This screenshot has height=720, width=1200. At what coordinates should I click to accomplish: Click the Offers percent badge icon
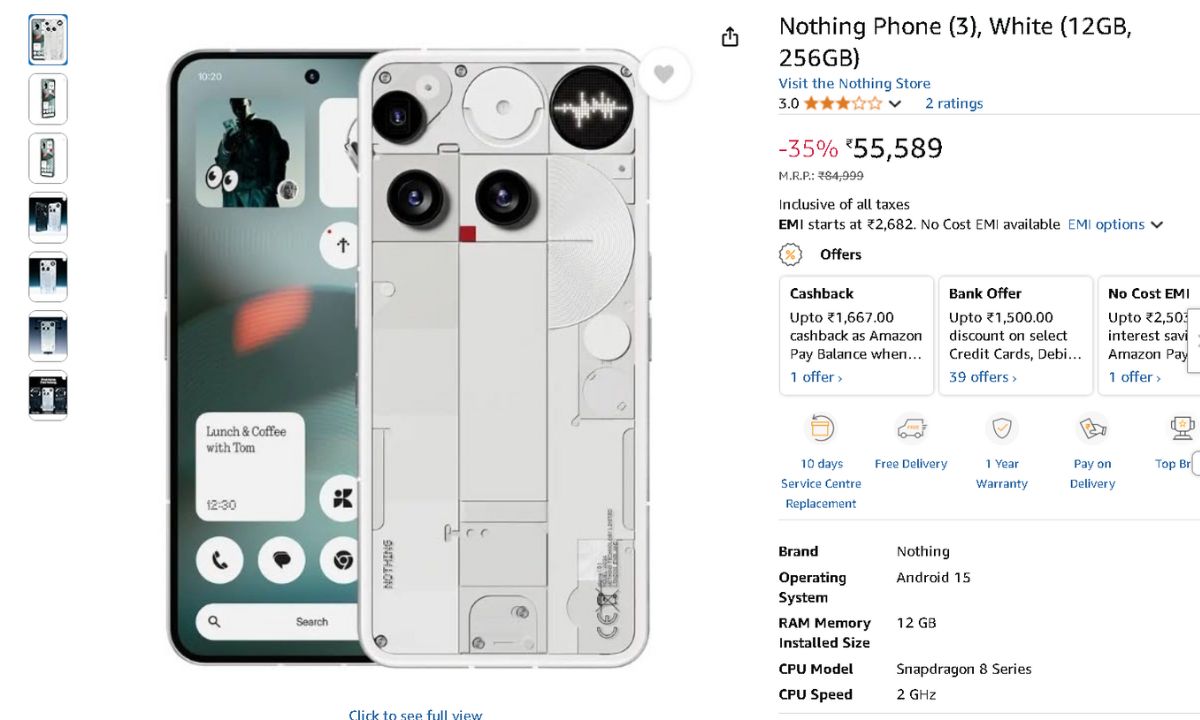(x=791, y=254)
